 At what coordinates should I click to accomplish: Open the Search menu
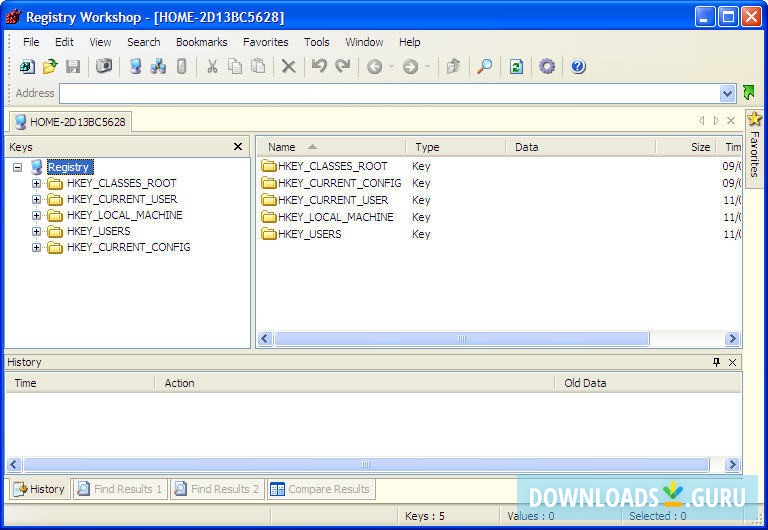point(144,42)
